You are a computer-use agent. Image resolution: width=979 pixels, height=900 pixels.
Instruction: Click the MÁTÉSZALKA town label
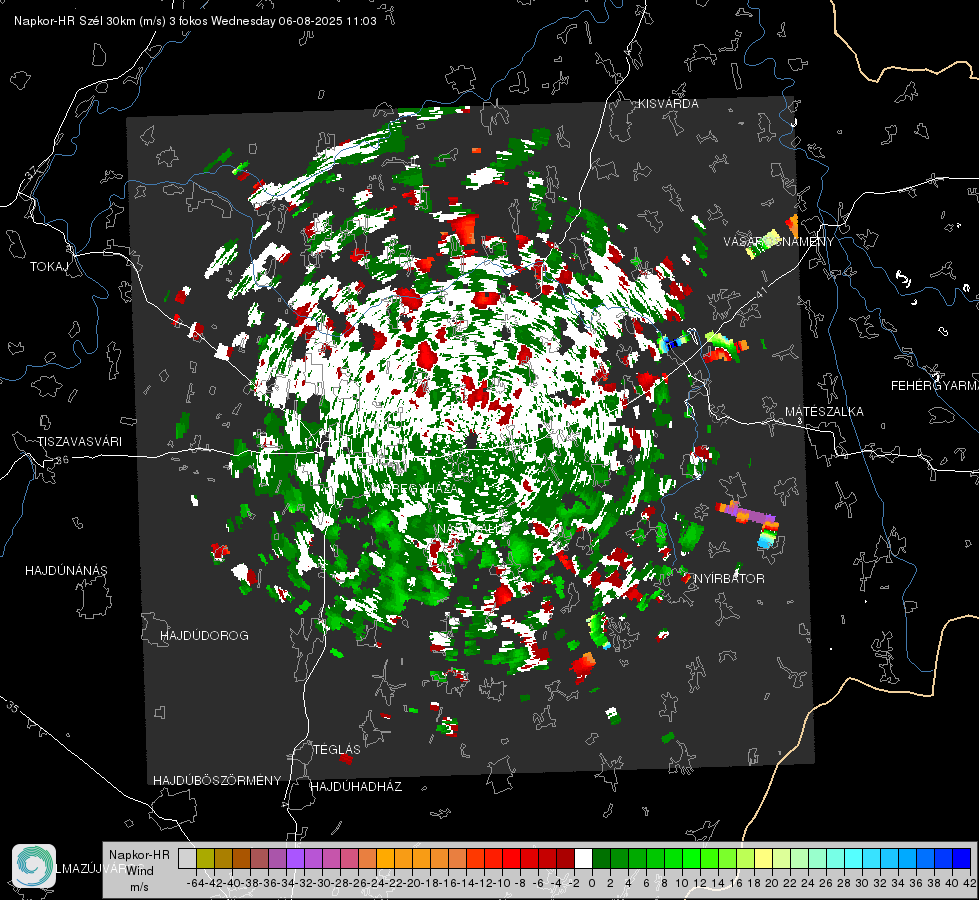coord(824,412)
